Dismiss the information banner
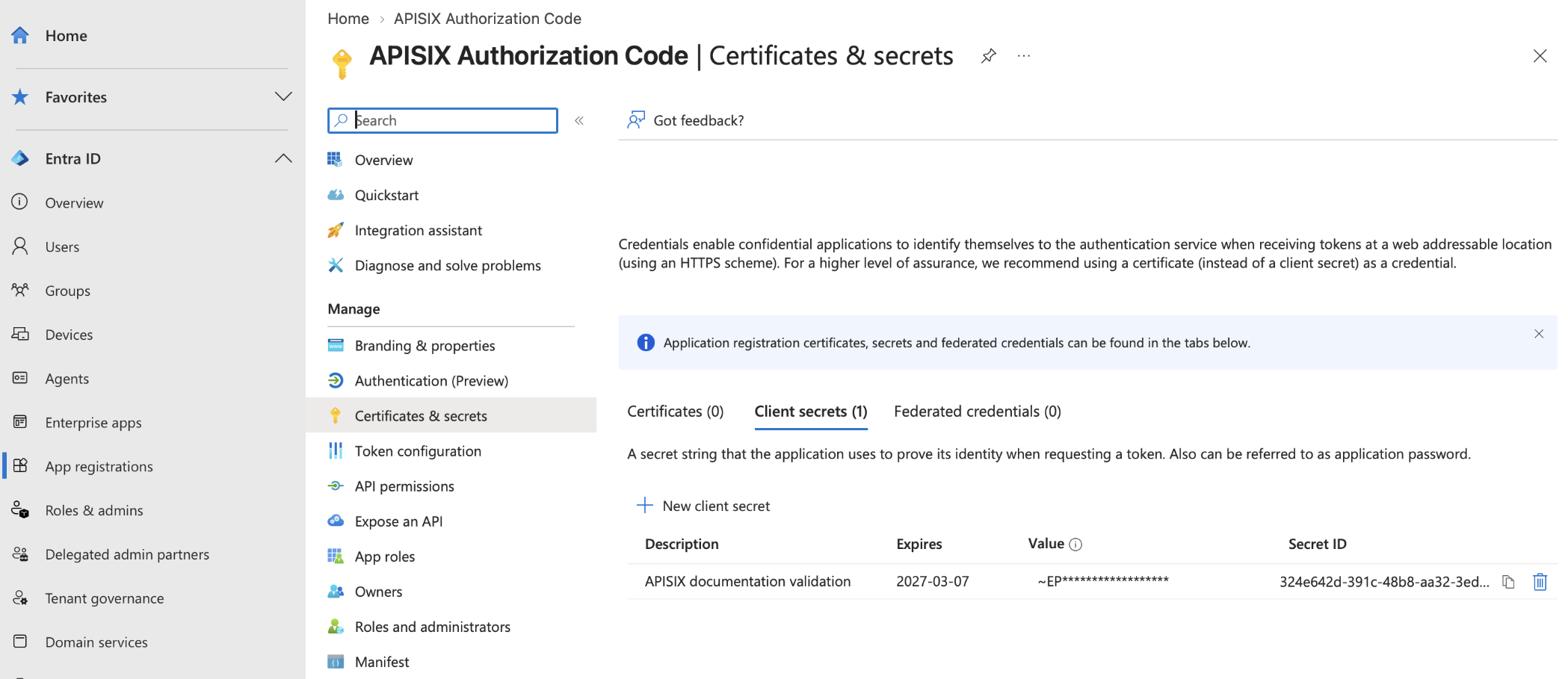Screen dimensions: 1568x679 (x=1539, y=334)
